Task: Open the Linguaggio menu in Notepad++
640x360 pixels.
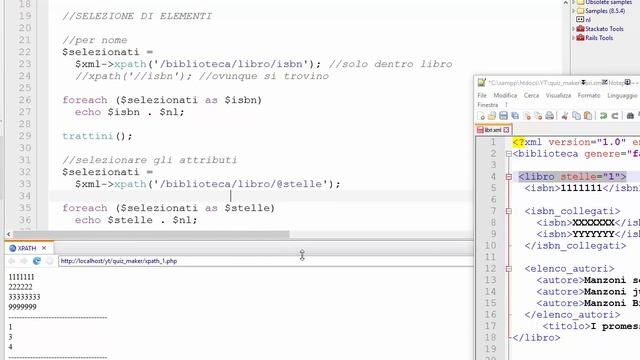Action: [622, 95]
